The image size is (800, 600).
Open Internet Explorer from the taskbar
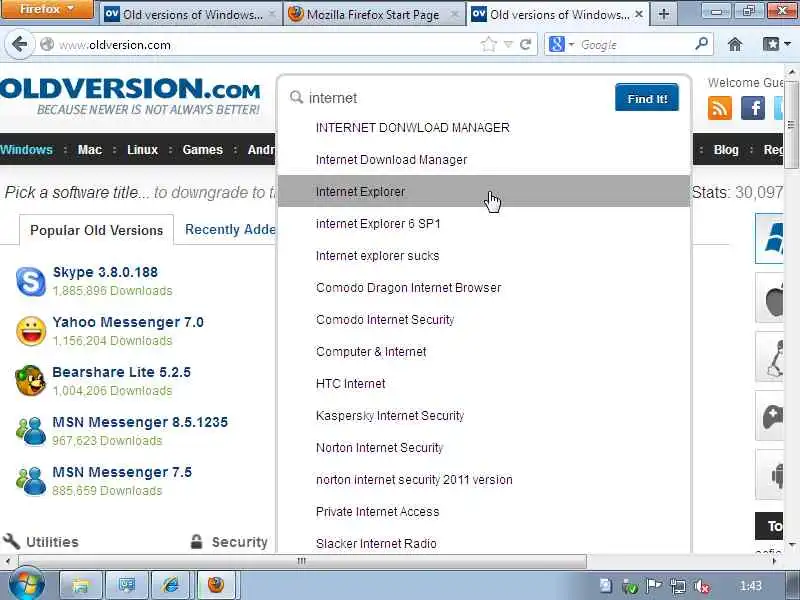[x=170, y=585]
